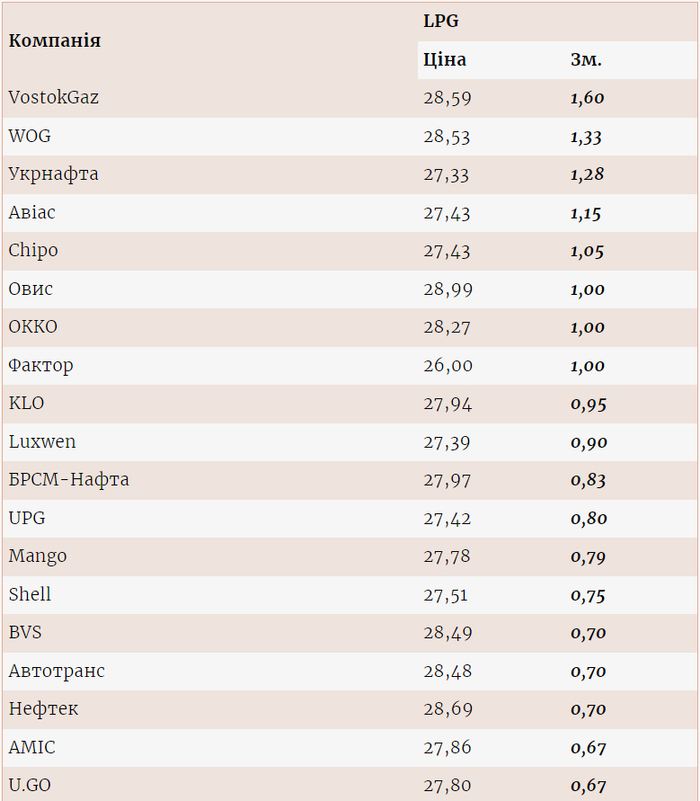Click the Mango company name
Screen dimensions: 700x801
(x=38, y=557)
